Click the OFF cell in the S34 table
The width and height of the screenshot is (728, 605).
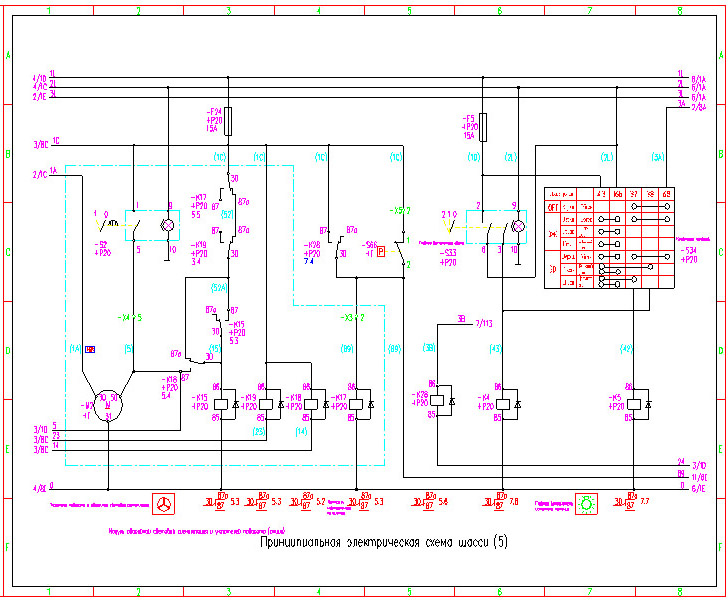coord(553,207)
